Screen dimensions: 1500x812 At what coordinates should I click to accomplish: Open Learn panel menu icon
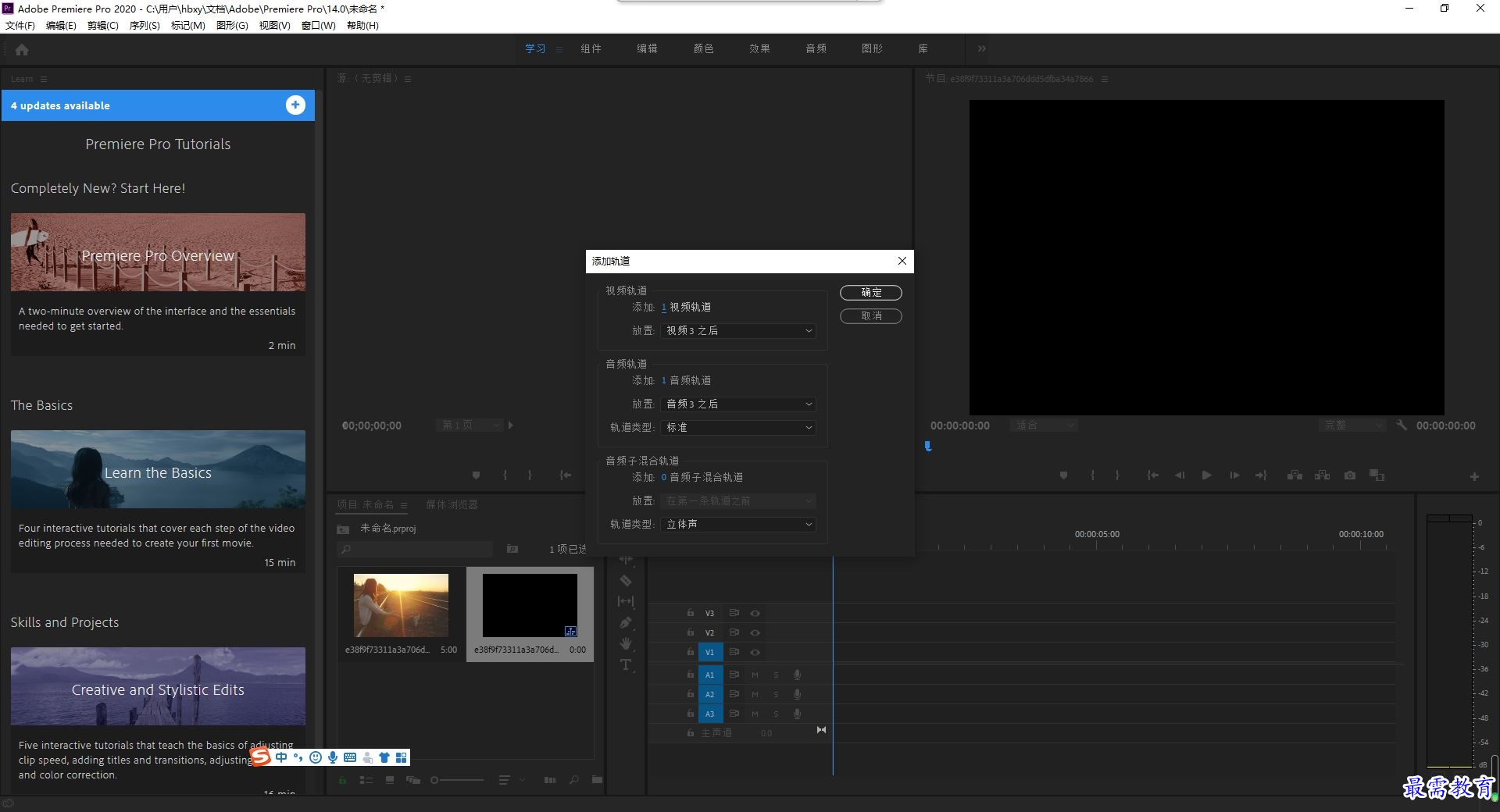click(44, 79)
